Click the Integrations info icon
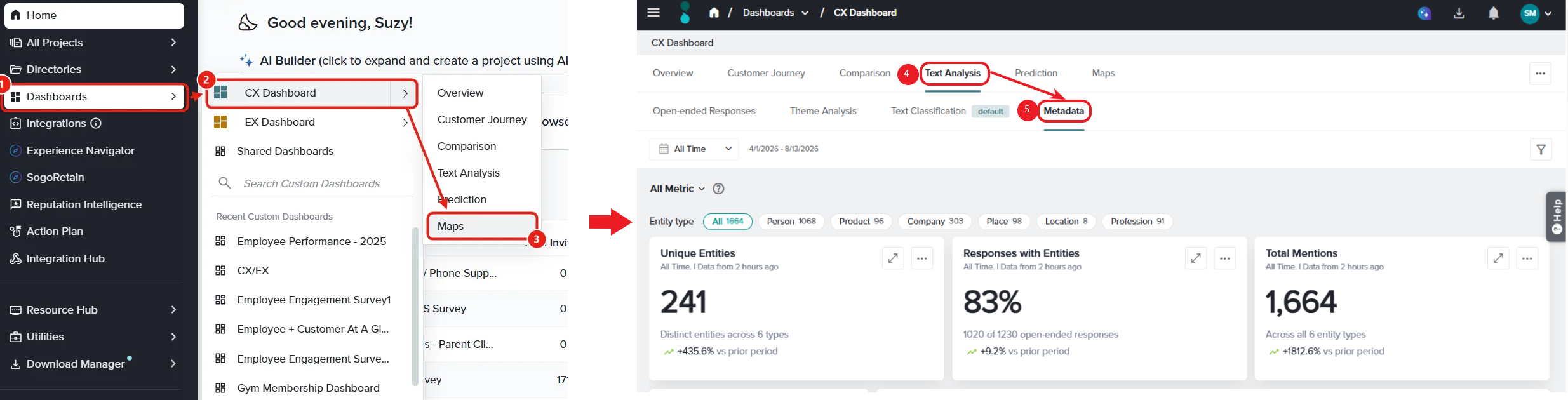This screenshot has height=400, width=1568. 96,123
